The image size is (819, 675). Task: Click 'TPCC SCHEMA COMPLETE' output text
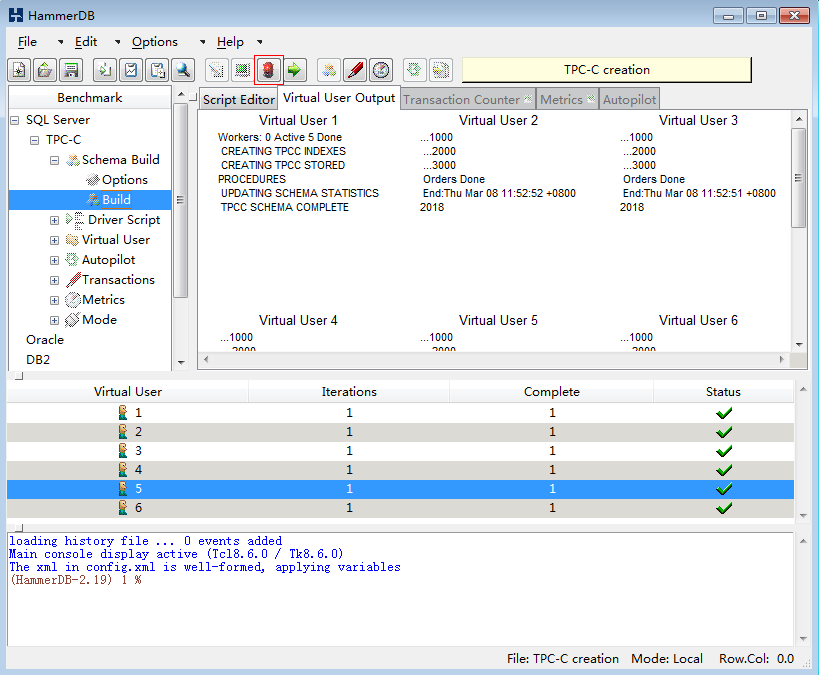point(285,207)
